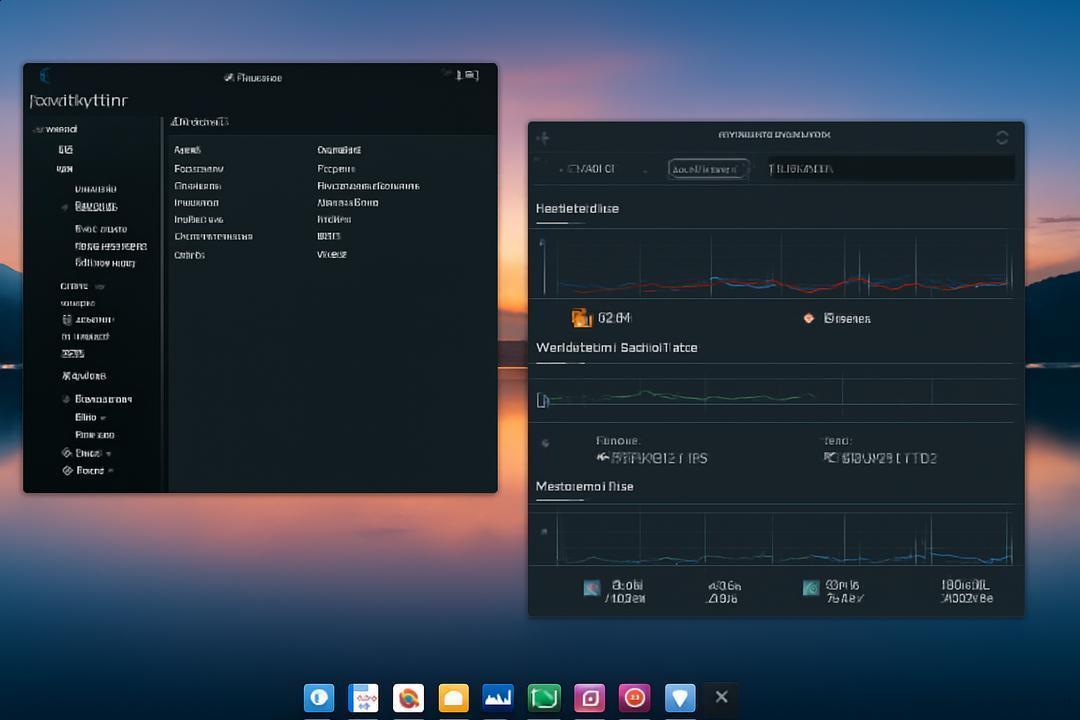Click the orange diamond icon under the red-blue graph

pos(809,318)
